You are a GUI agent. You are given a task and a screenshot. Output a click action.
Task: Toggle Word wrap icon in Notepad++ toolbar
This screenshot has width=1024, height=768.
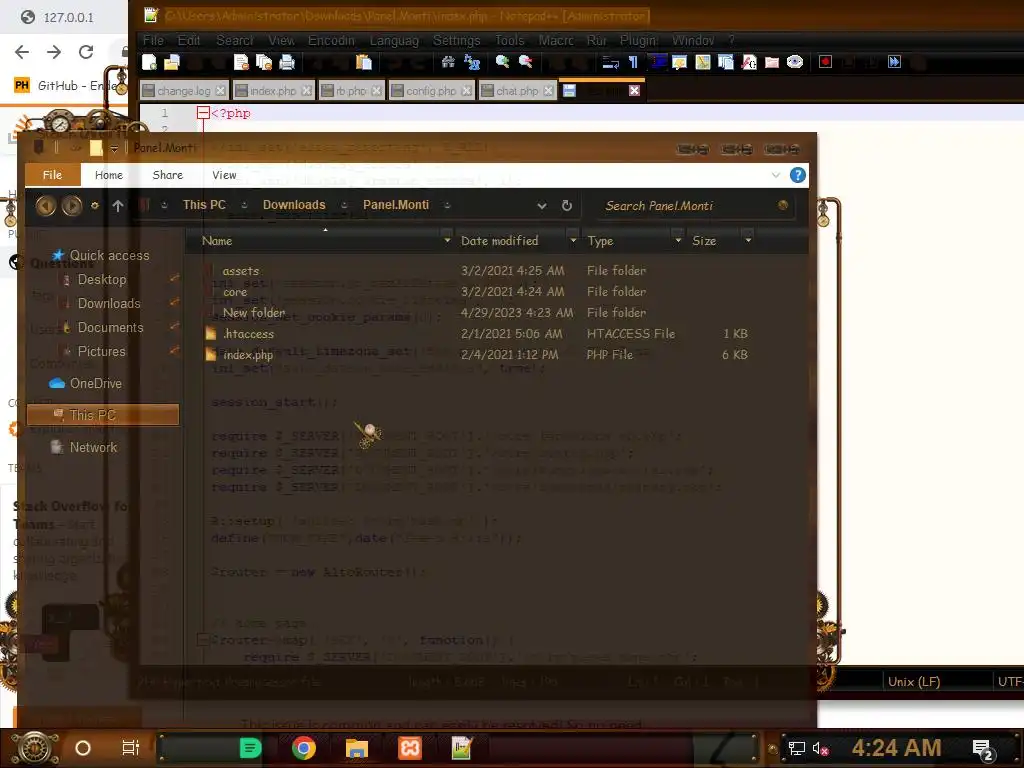611,62
